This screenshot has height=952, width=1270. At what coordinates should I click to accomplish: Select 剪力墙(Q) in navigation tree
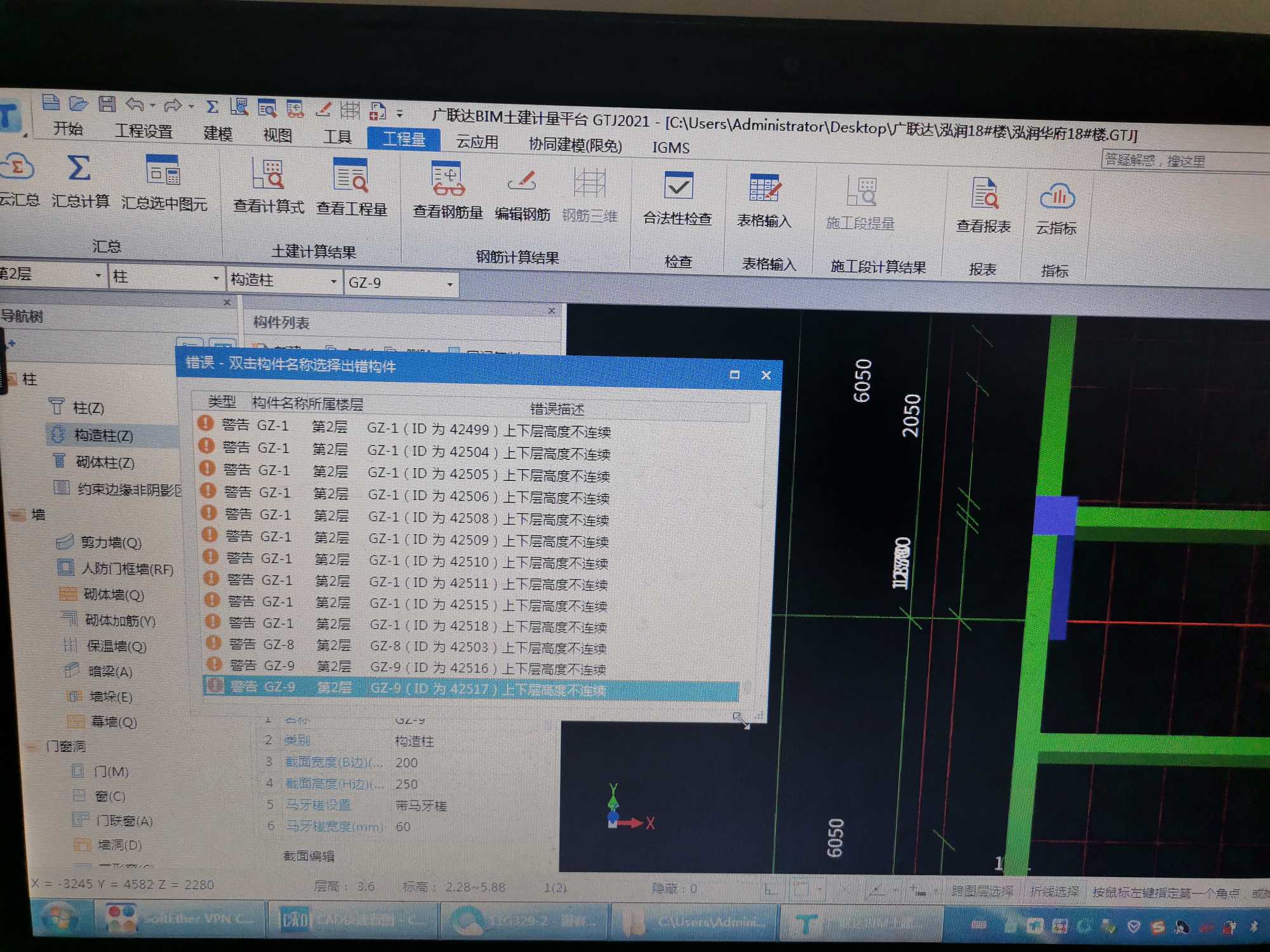[x=110, y=543]
